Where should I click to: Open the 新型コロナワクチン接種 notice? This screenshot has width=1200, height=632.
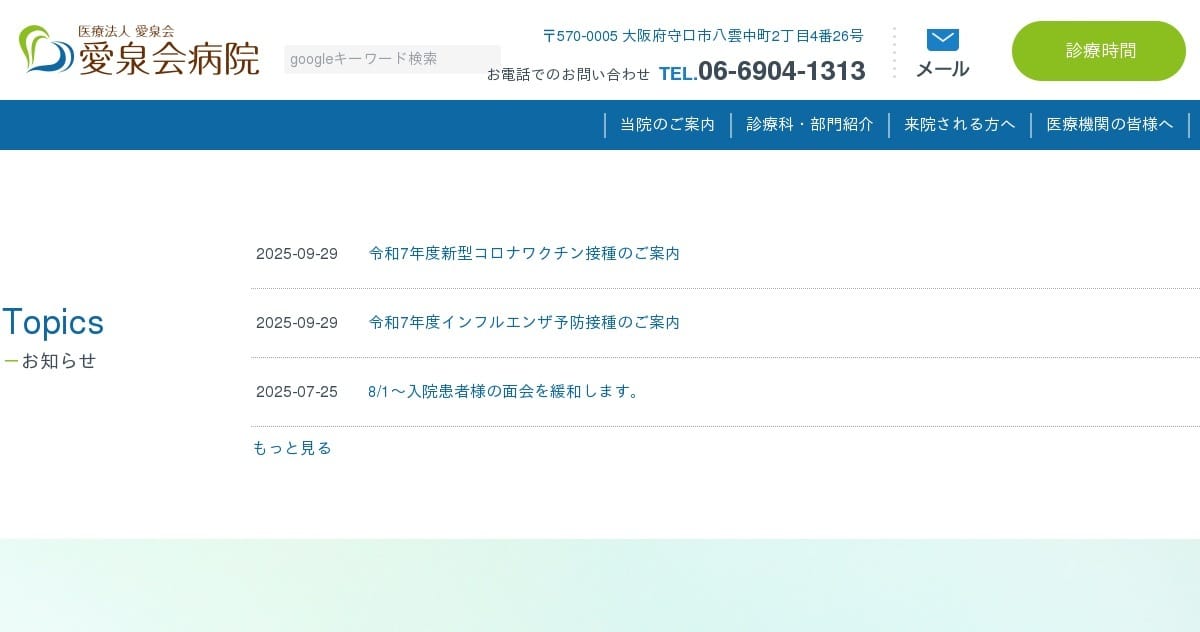[524, 254]
